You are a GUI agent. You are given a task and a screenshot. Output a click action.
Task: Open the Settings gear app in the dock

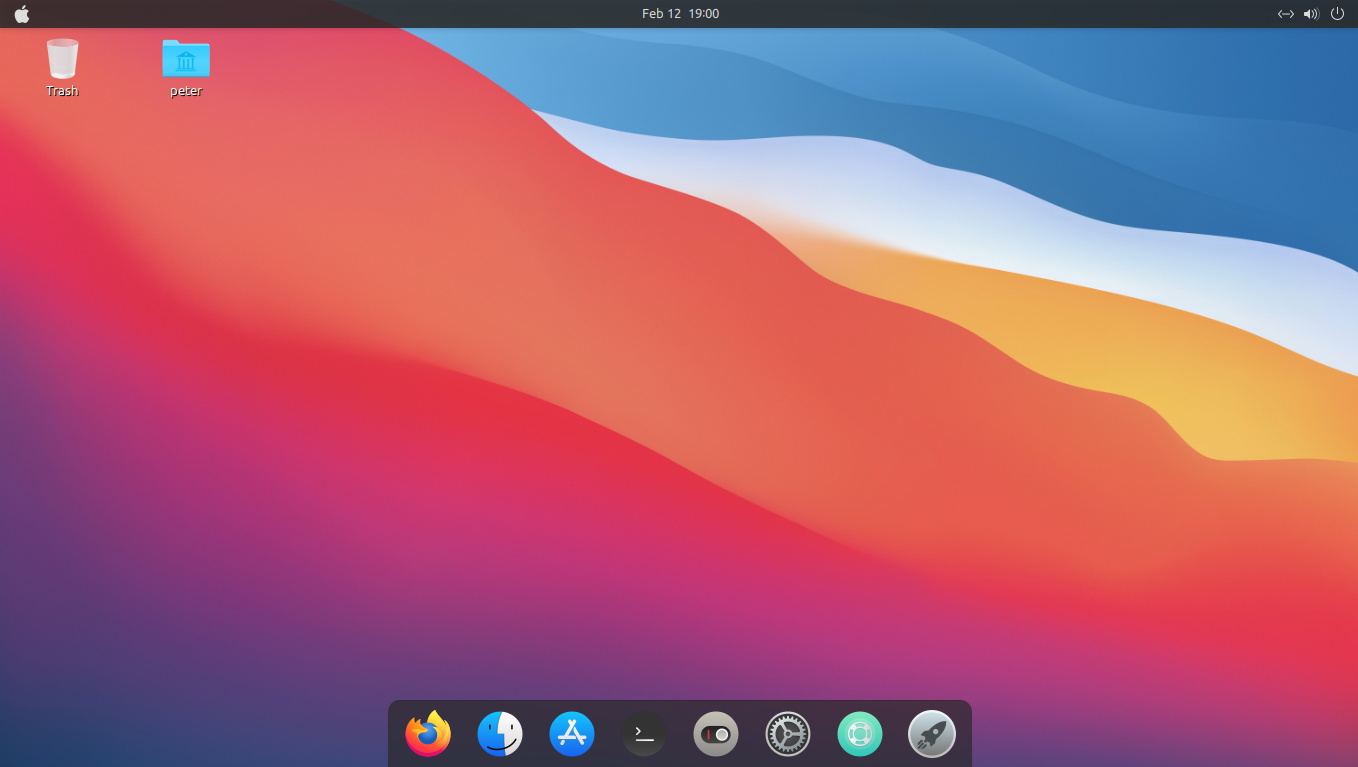(787, 733)
